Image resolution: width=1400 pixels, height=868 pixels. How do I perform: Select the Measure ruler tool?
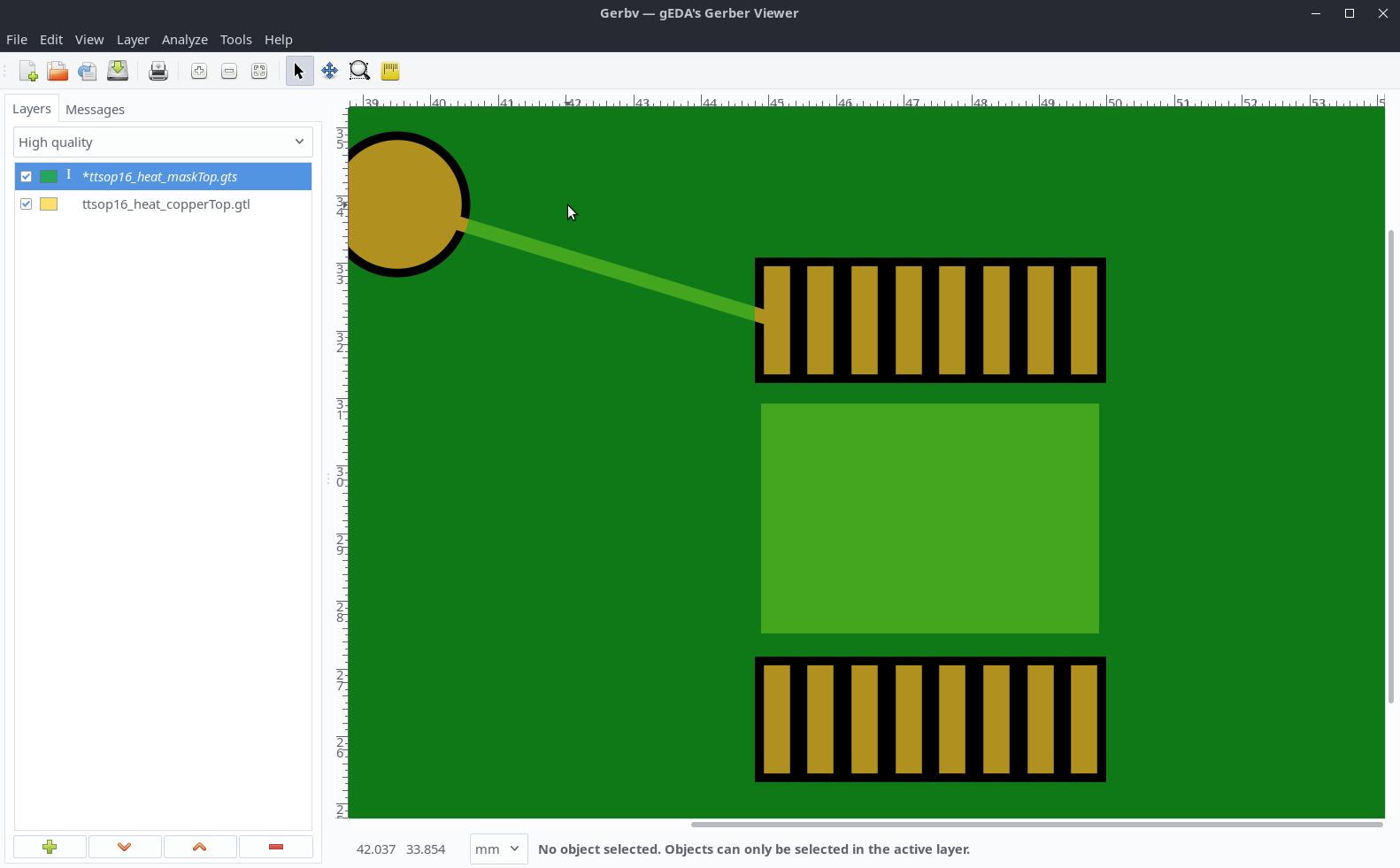(390, 72)
